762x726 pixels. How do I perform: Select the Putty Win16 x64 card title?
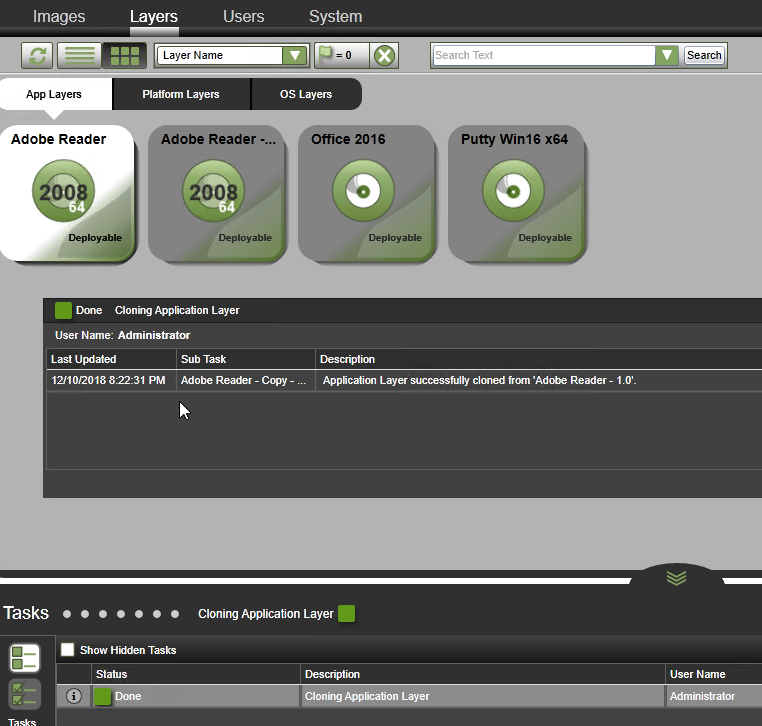[x=514, y=139]
